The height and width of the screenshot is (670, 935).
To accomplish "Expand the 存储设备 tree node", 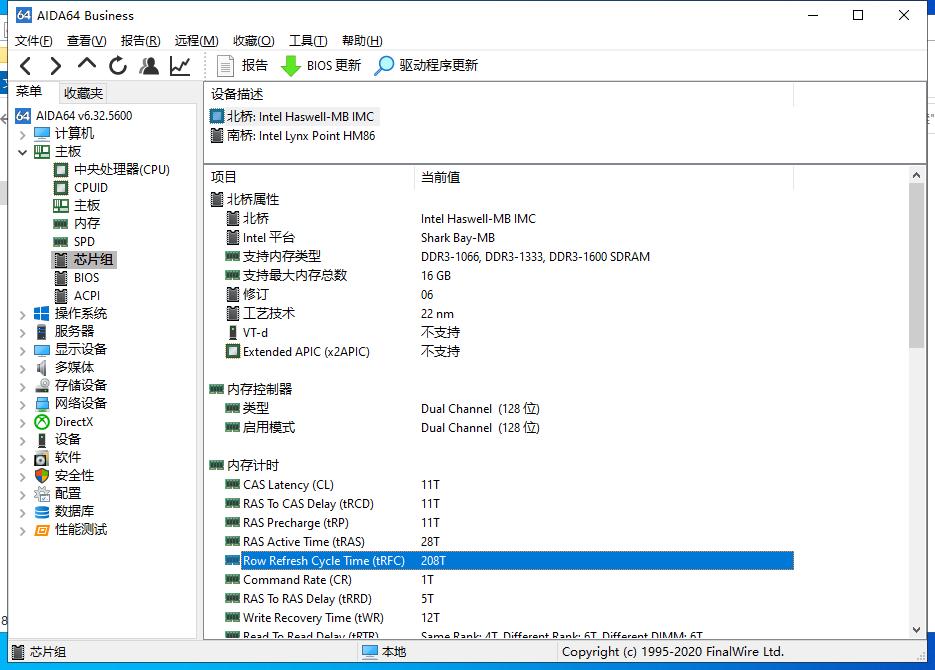I will click(x=23, y=387).
